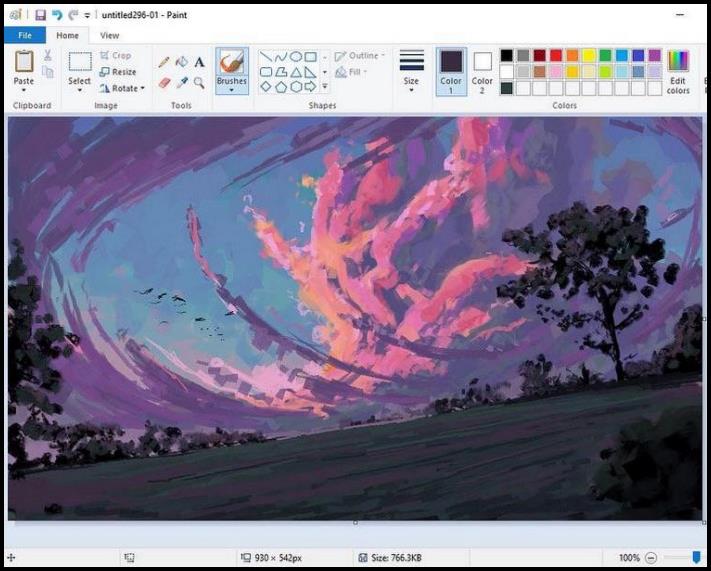Open the File menu
The width and height of the screenshot is (711, 571).
pyautogui.click(x=25, y=35)
